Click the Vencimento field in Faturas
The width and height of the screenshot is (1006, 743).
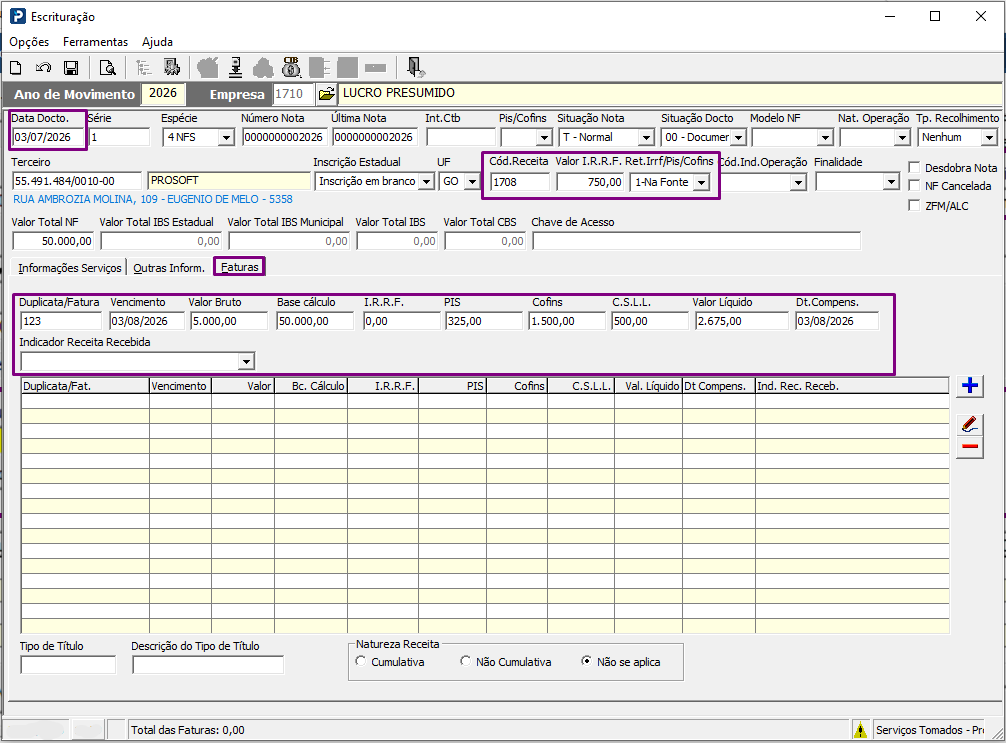[x=147, y=321]
